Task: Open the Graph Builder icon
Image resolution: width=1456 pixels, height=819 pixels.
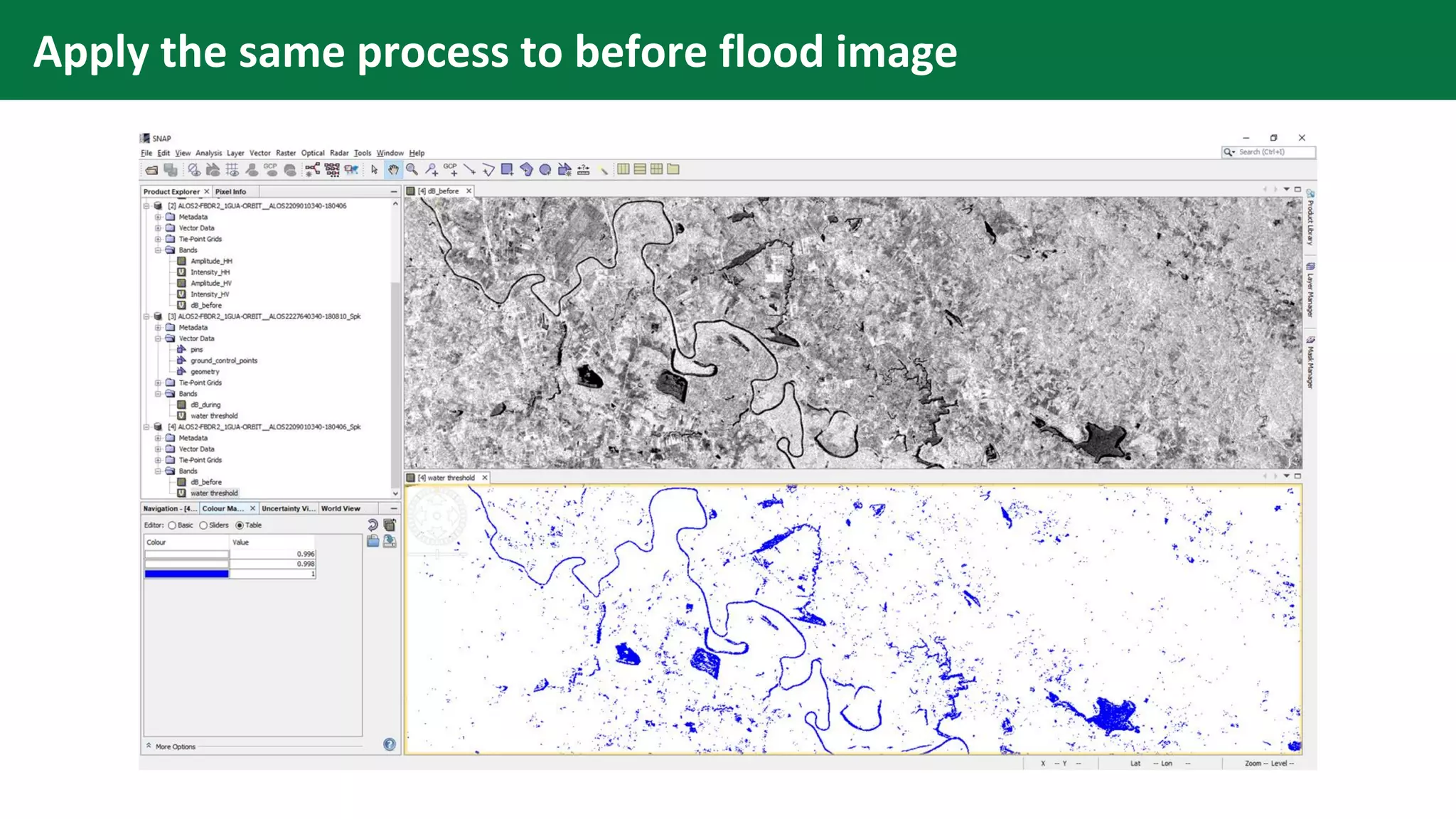Action: coord(312,170)
